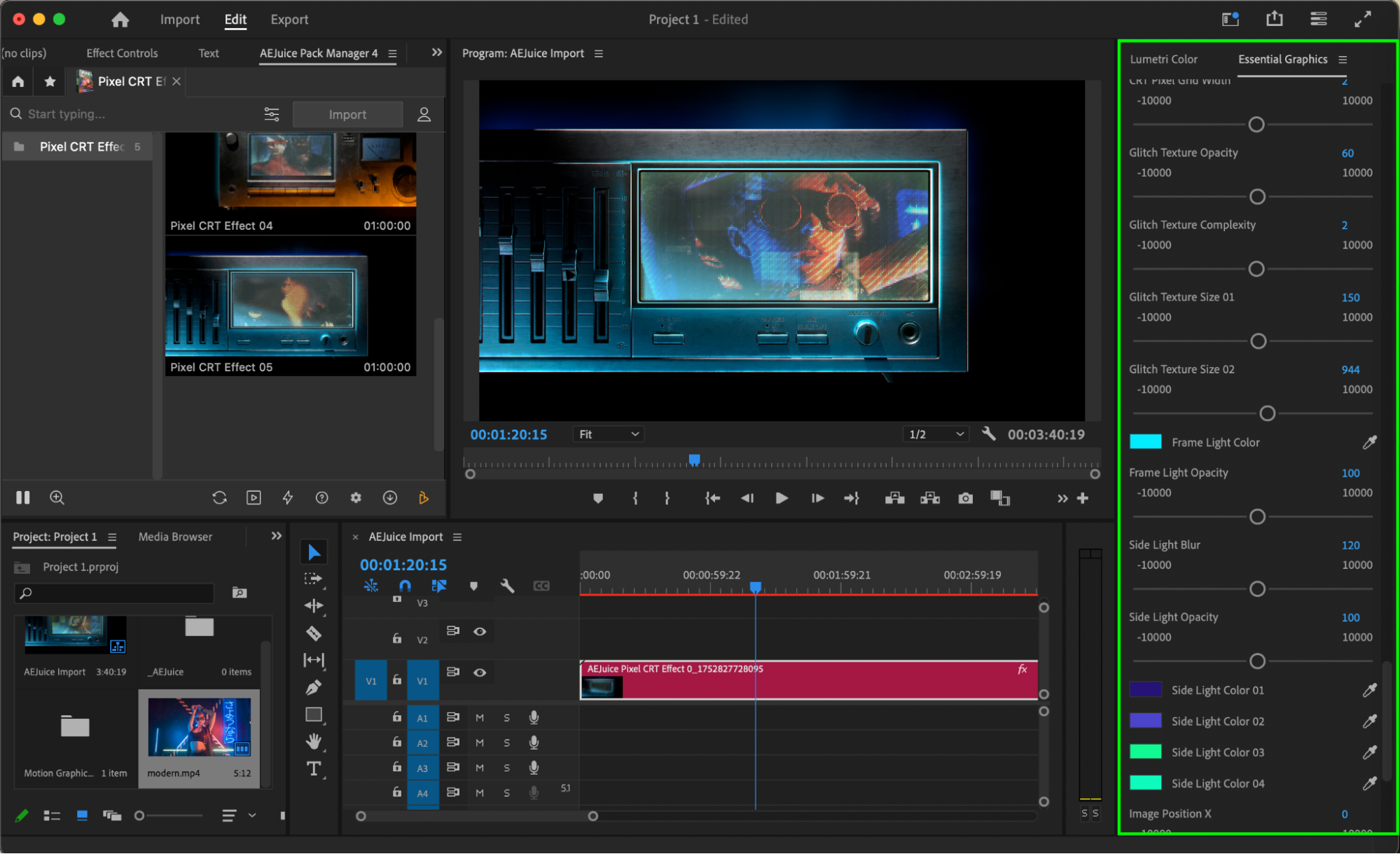
Task: Click the filter settings icon next to the search field
Action: 271,114
